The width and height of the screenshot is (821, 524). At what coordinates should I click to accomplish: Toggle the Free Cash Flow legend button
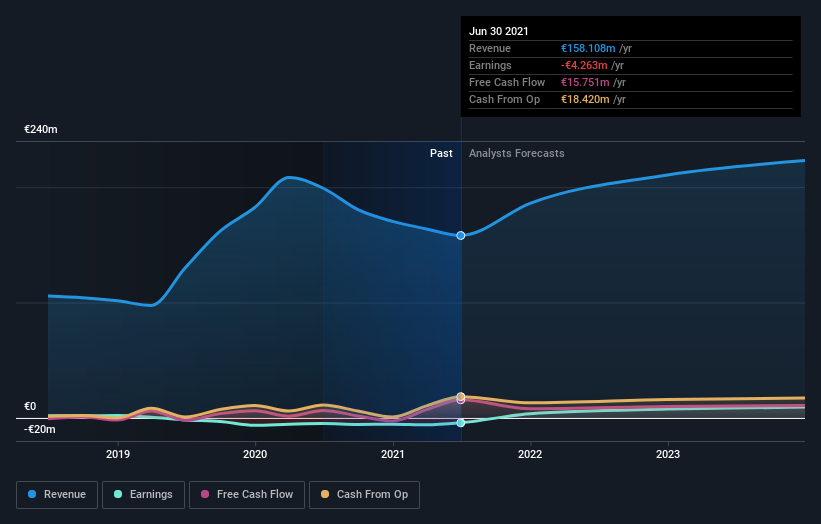(247, 495)
